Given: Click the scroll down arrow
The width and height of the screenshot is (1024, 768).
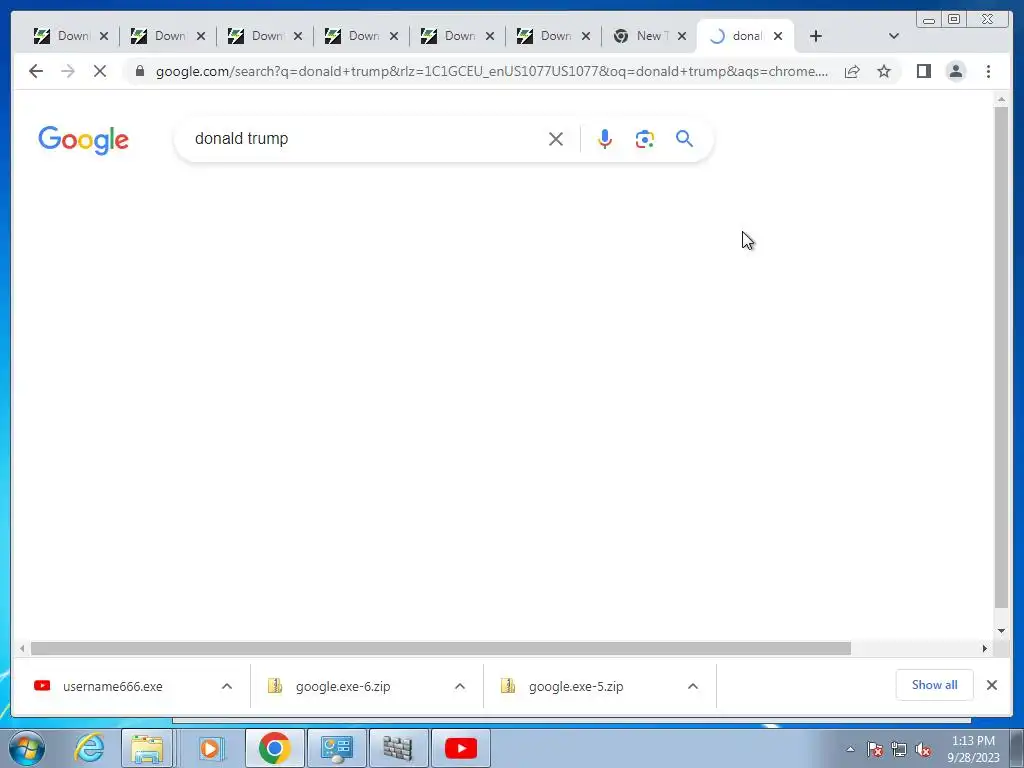Looking at the screenshot, I should point(1001,631).
